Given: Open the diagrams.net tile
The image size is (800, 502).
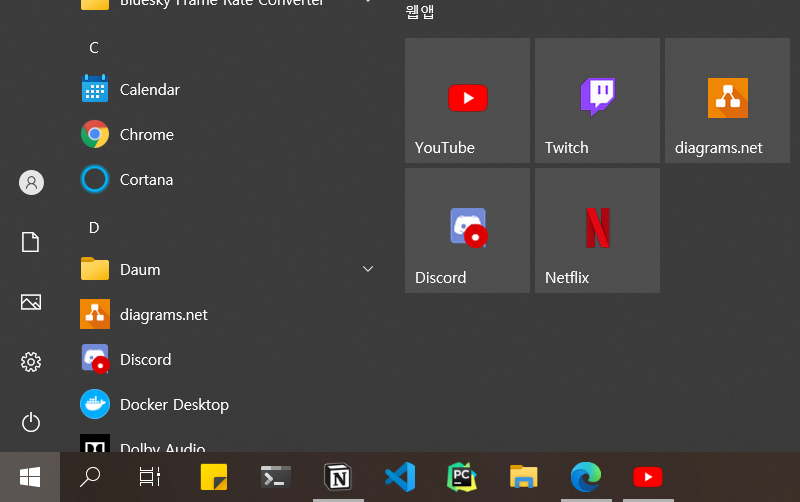Looking at the screenshot, I should [728, 101].
